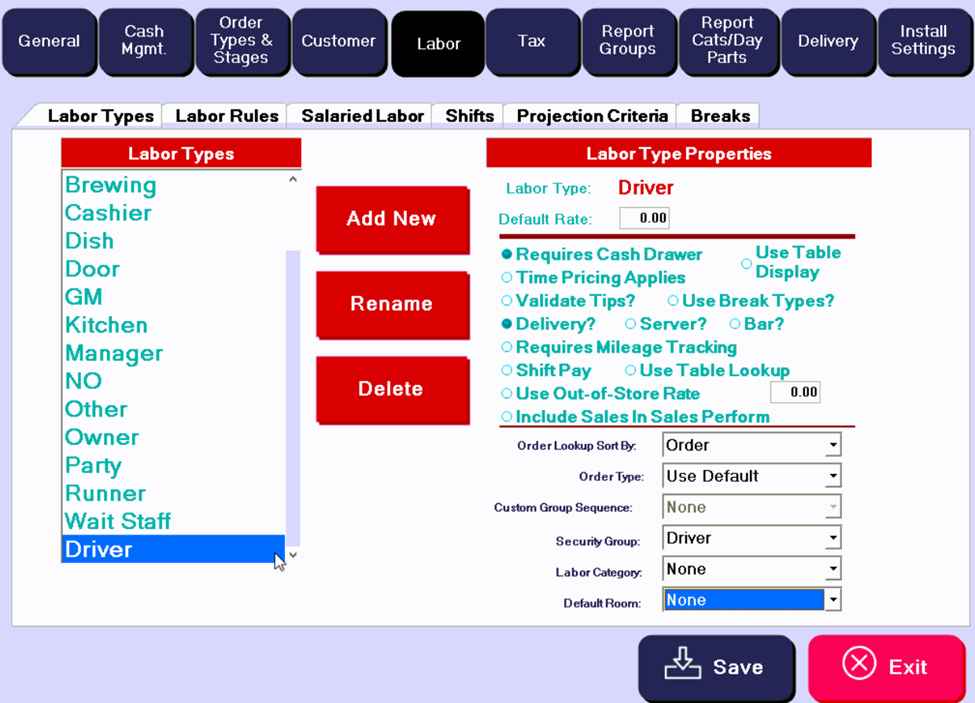Toggle the Shift Pay option
Screen dimensions: 975x703
(x=546, y=370)
